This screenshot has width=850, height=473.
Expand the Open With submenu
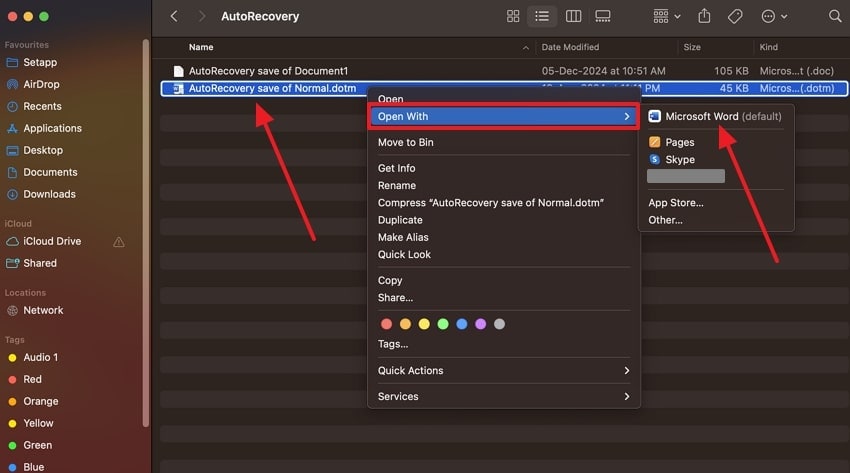tap(504, 116)
